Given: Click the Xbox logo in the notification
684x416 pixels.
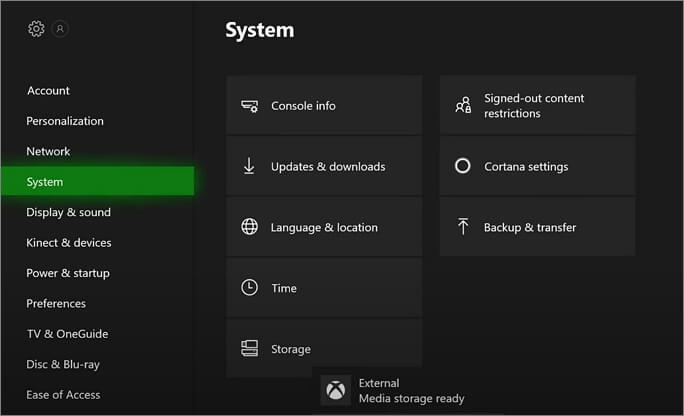Looking at the screenshot, I should point(337,390).
